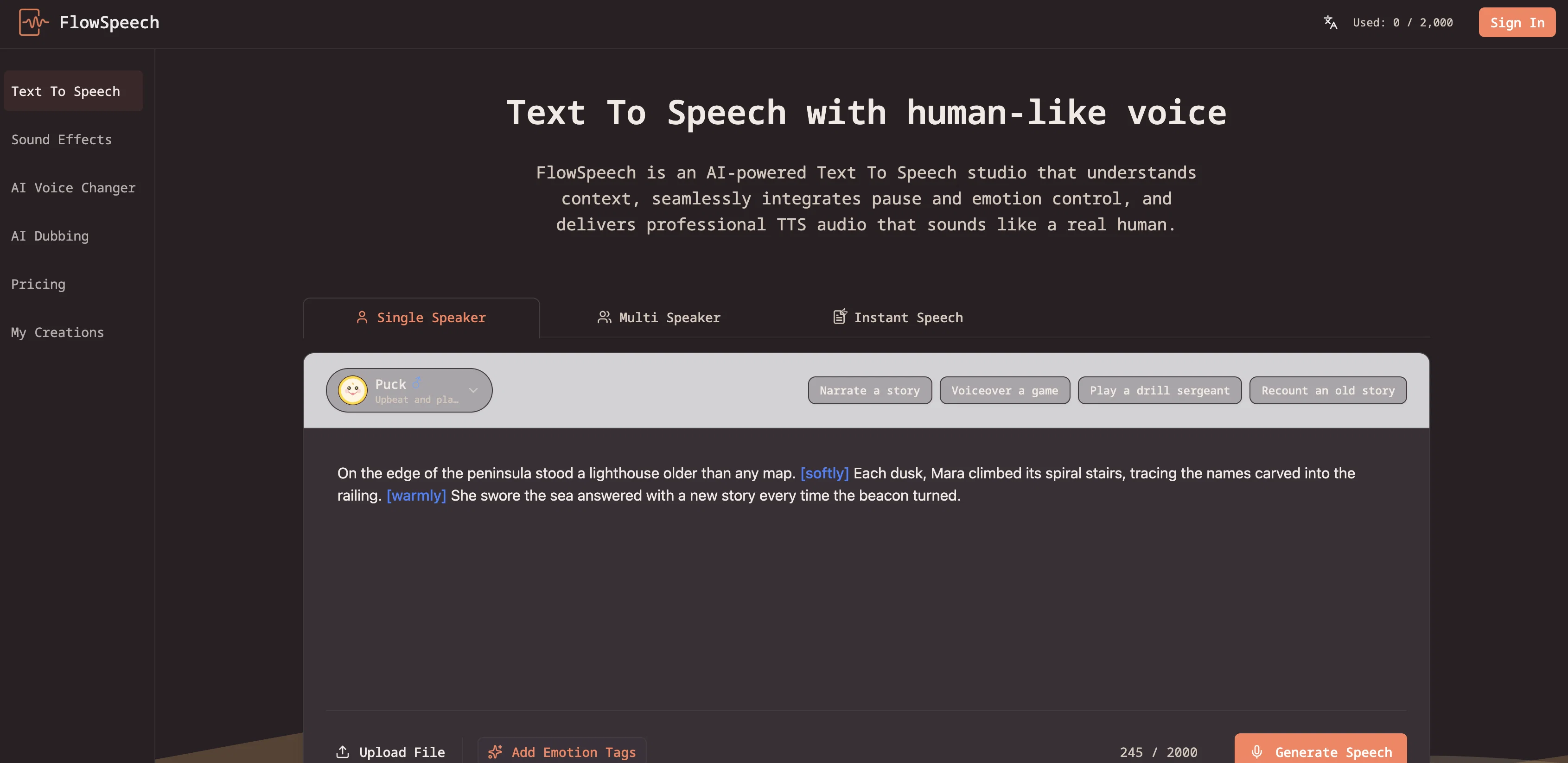This screenshot has width=1568, height=763.
Task: Click the Instant Speech document icon
Action: [840, 317]
